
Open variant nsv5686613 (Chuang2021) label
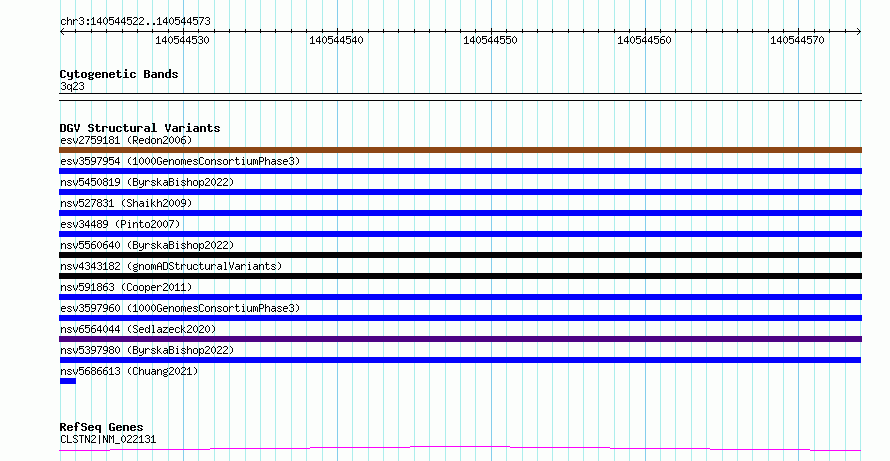pos(129,371)
